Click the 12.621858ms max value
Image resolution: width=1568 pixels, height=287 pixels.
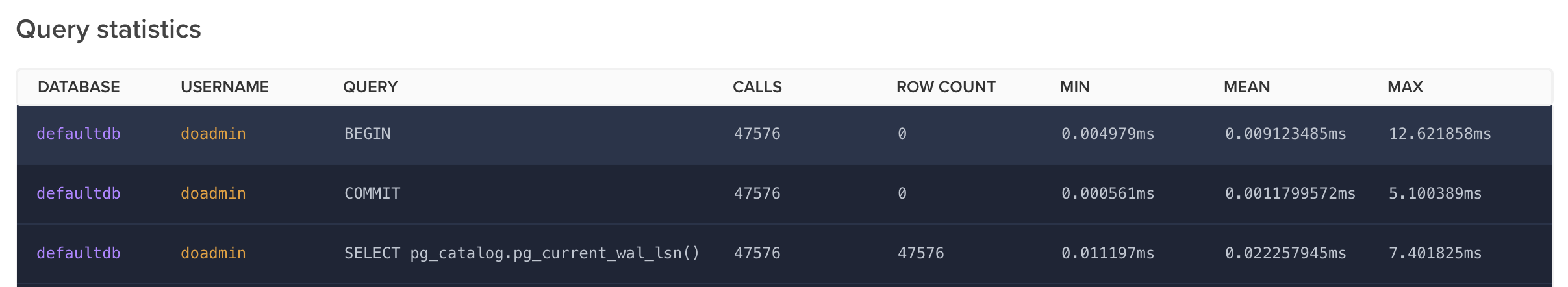[x=1439, y=134]
